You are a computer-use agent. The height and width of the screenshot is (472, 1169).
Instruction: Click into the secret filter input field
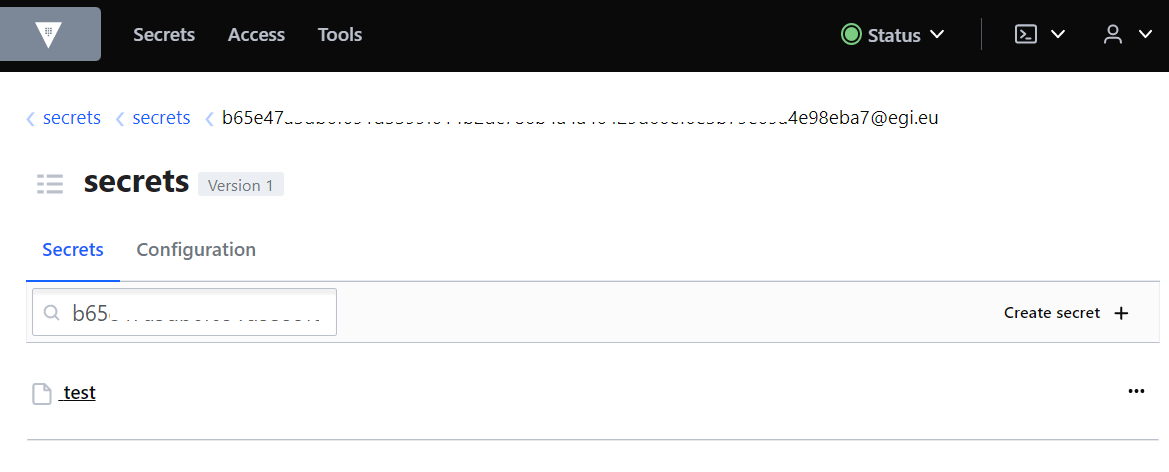200,313
